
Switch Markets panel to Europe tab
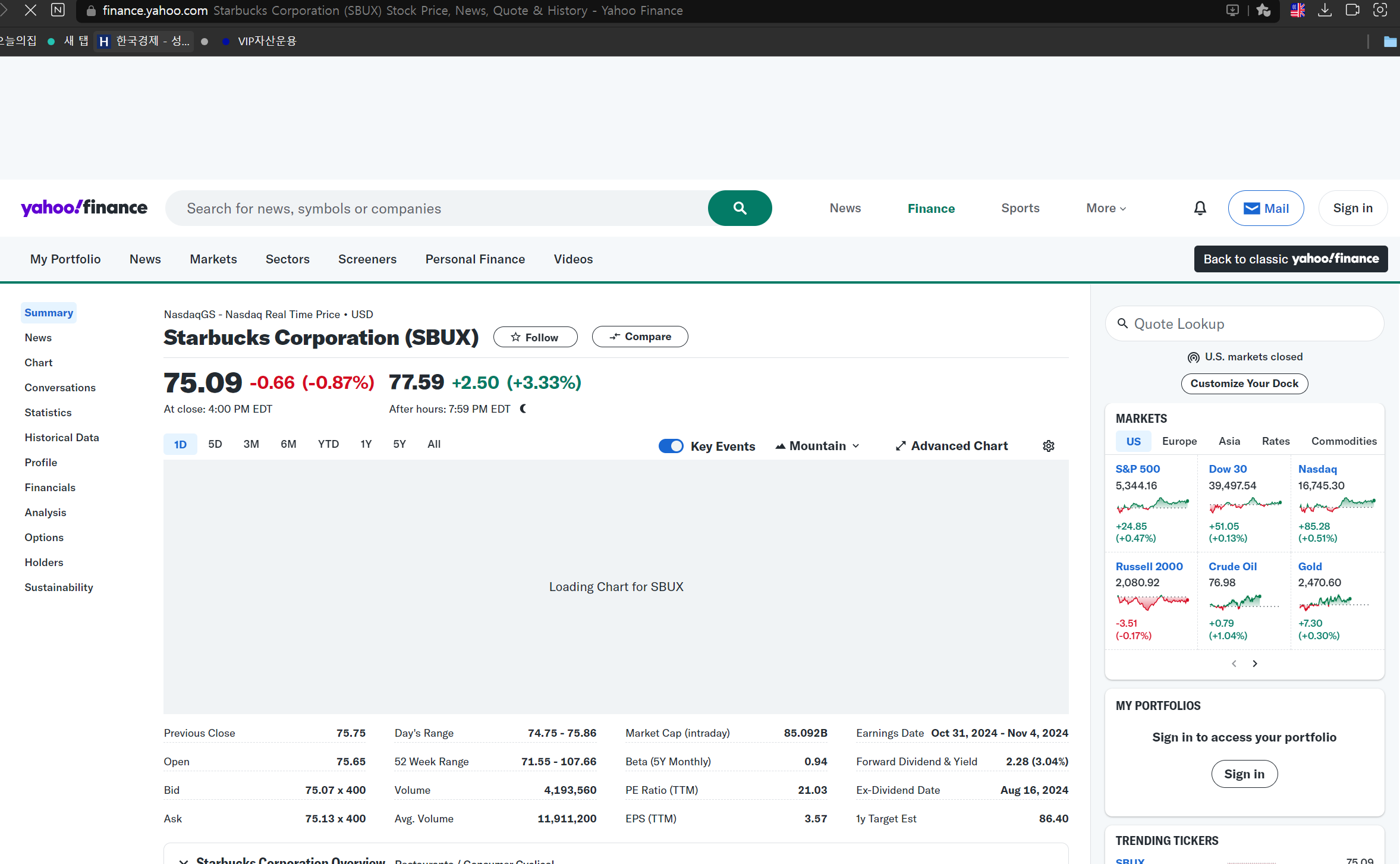point(1179,441)
